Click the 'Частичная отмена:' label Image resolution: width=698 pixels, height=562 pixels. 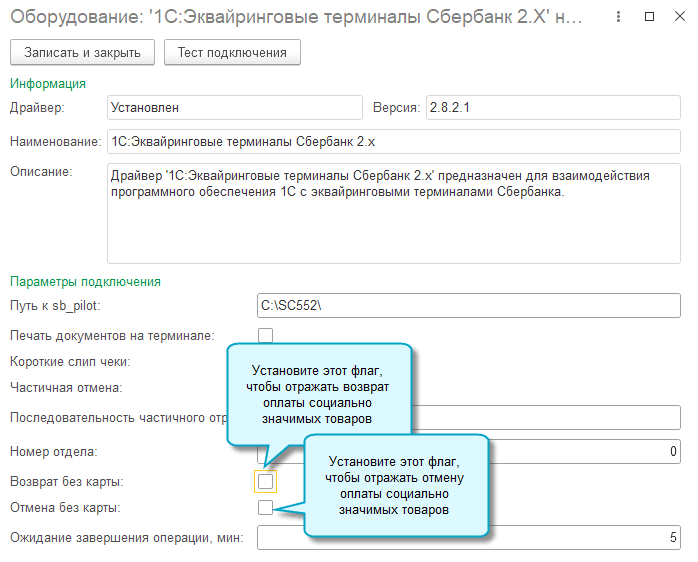(66, 387)
